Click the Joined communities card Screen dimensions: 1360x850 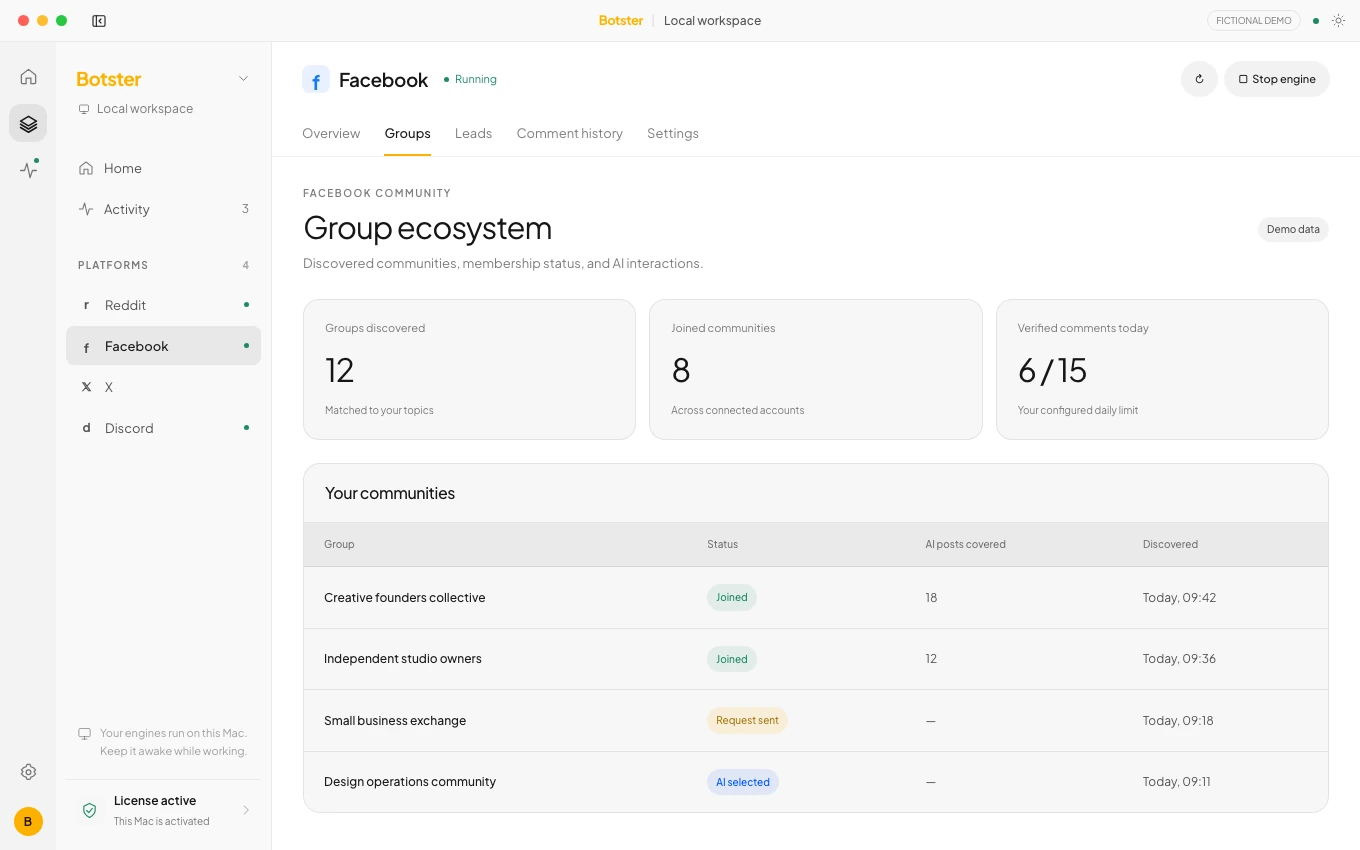[816, 369]
